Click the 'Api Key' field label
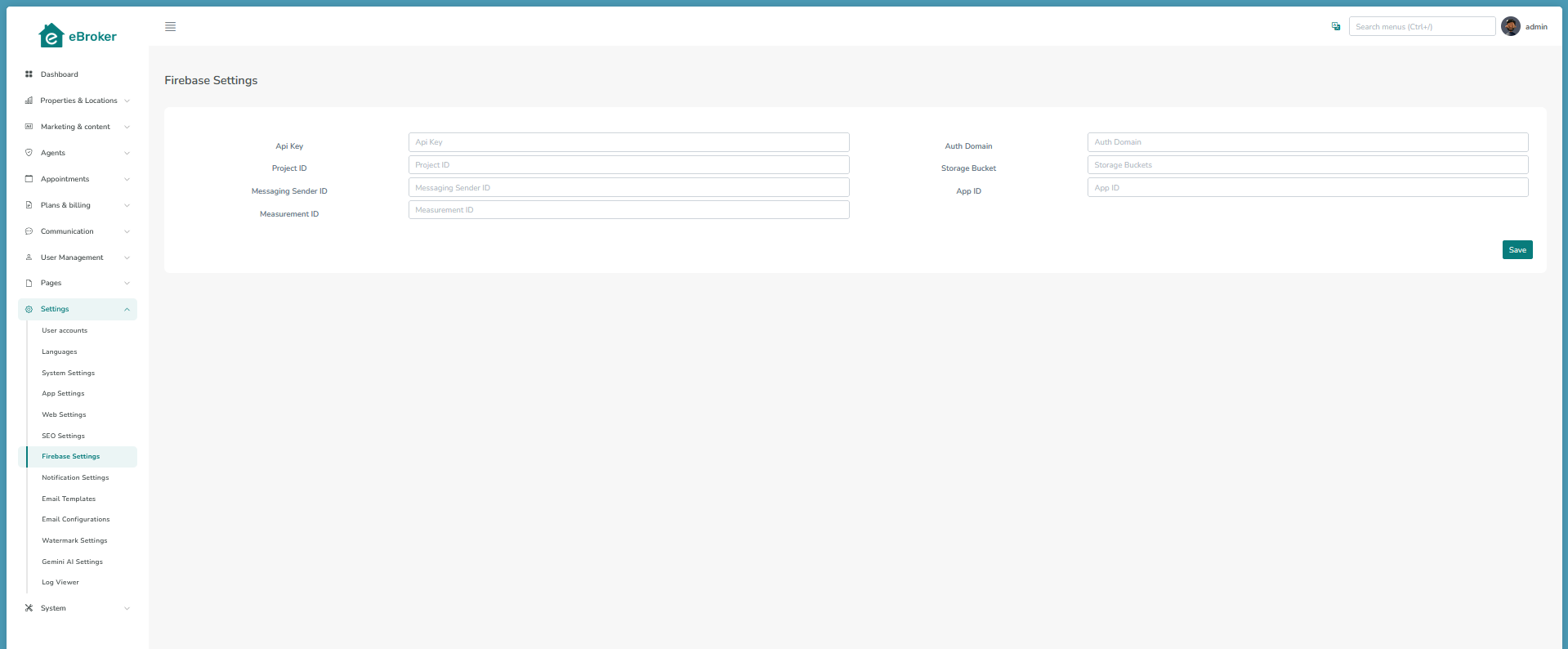The height and width of the screenshot is (649, 1568). (289, 146)
